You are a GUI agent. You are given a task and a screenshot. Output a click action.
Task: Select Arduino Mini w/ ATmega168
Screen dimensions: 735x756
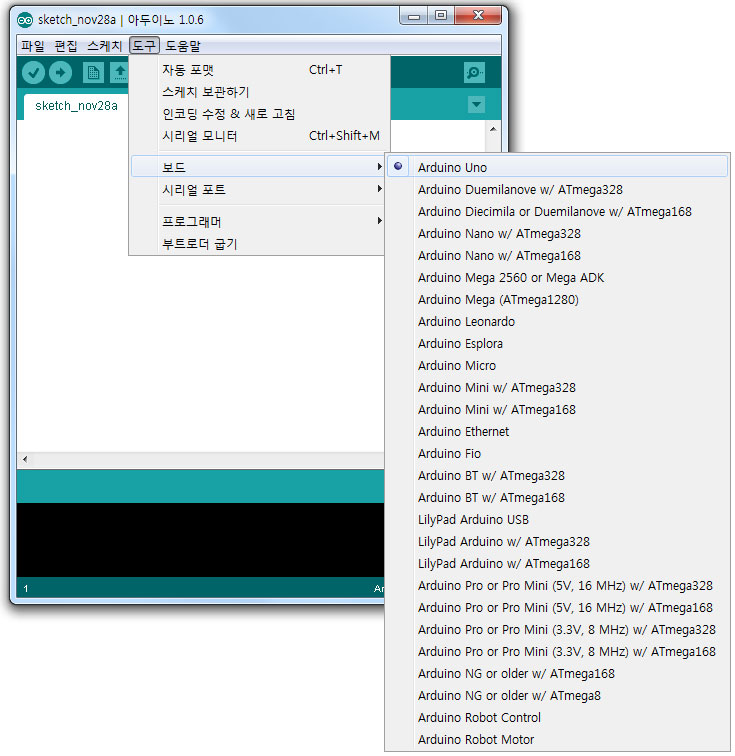pyautogui.click(x=557, y=409)
